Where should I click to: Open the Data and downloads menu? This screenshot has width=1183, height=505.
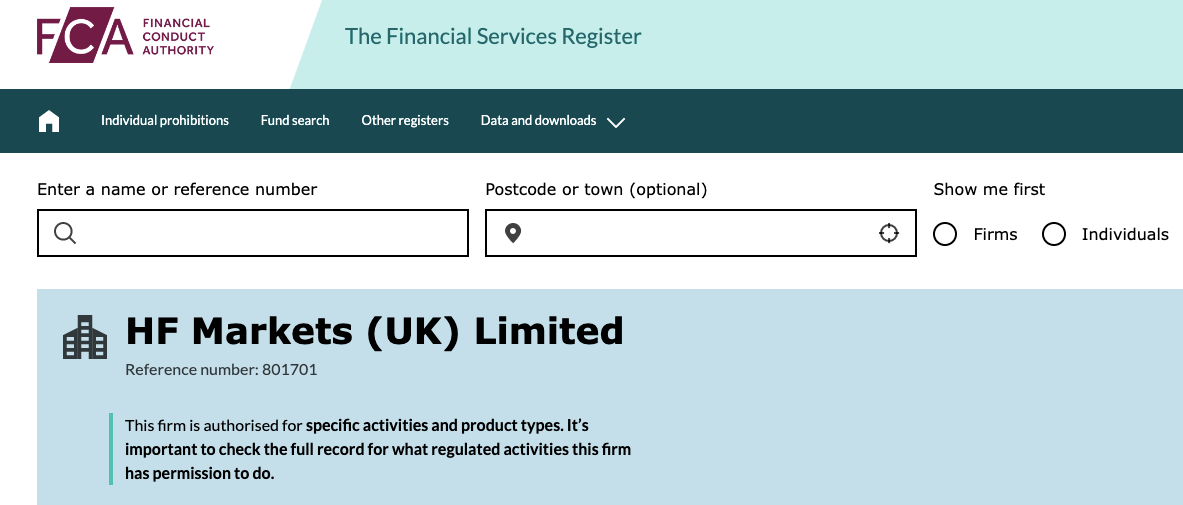point(539,121)
